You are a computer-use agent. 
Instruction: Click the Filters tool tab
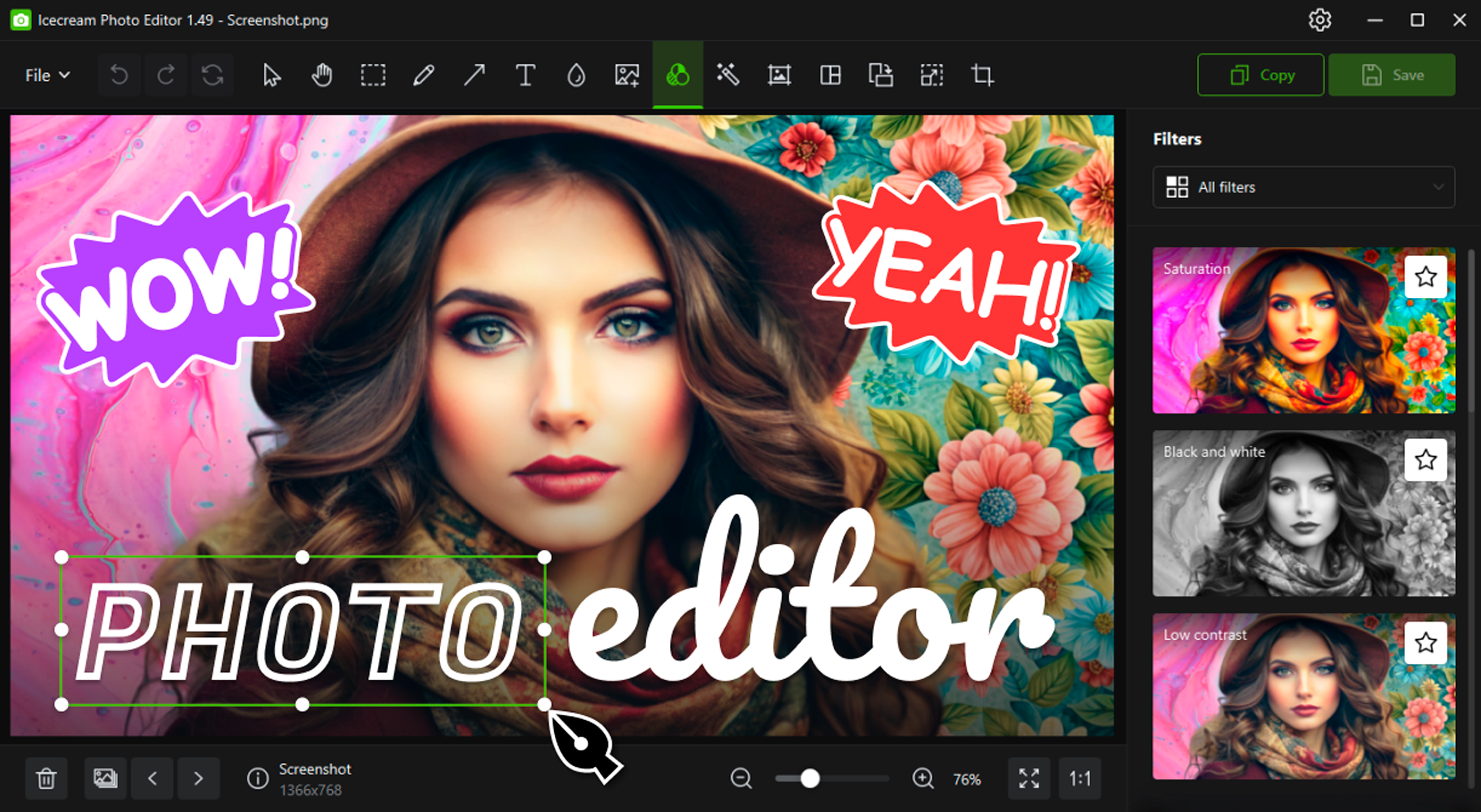pos(678,75)
